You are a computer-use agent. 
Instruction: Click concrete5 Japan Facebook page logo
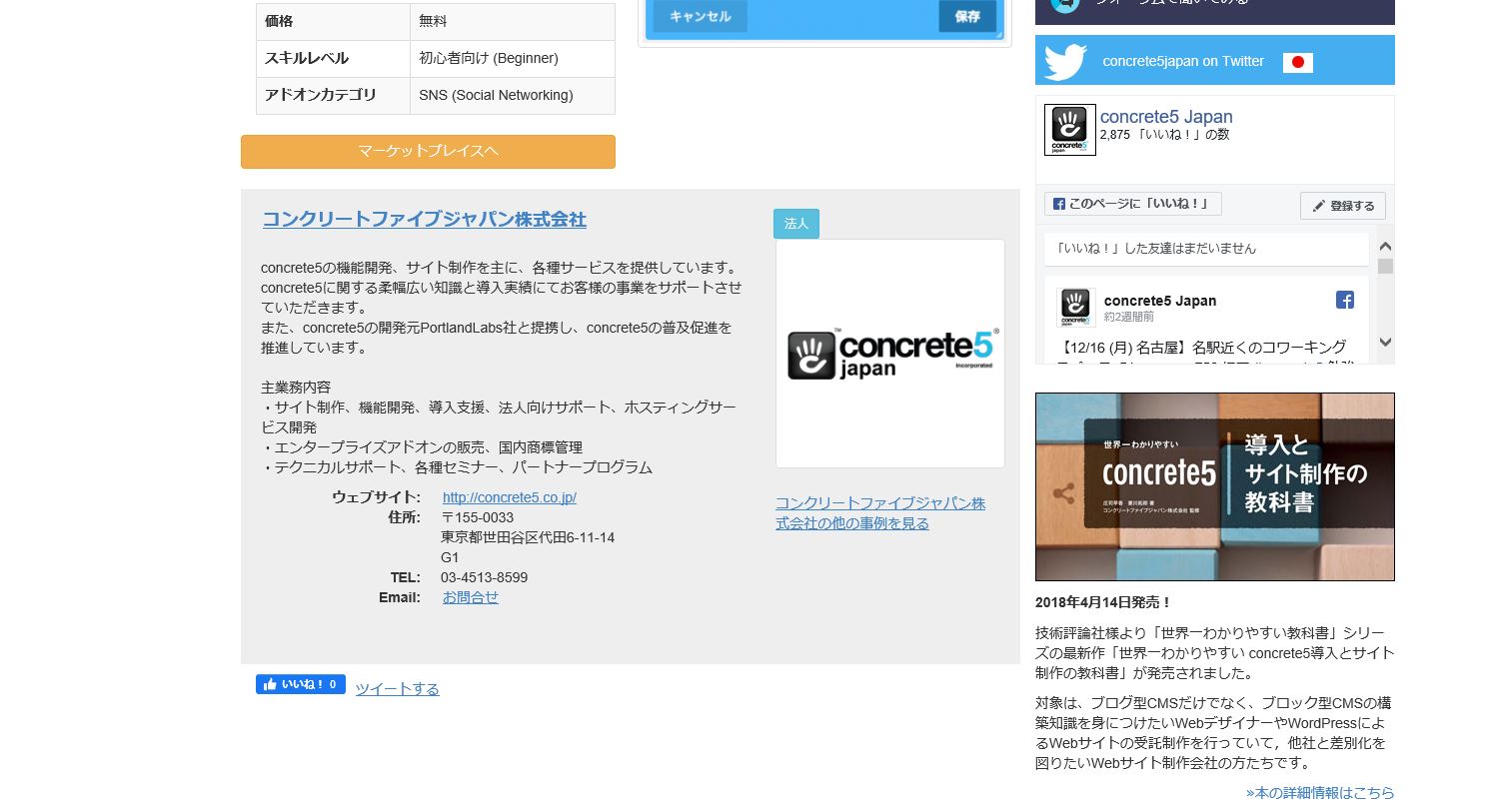point(1070,130)
